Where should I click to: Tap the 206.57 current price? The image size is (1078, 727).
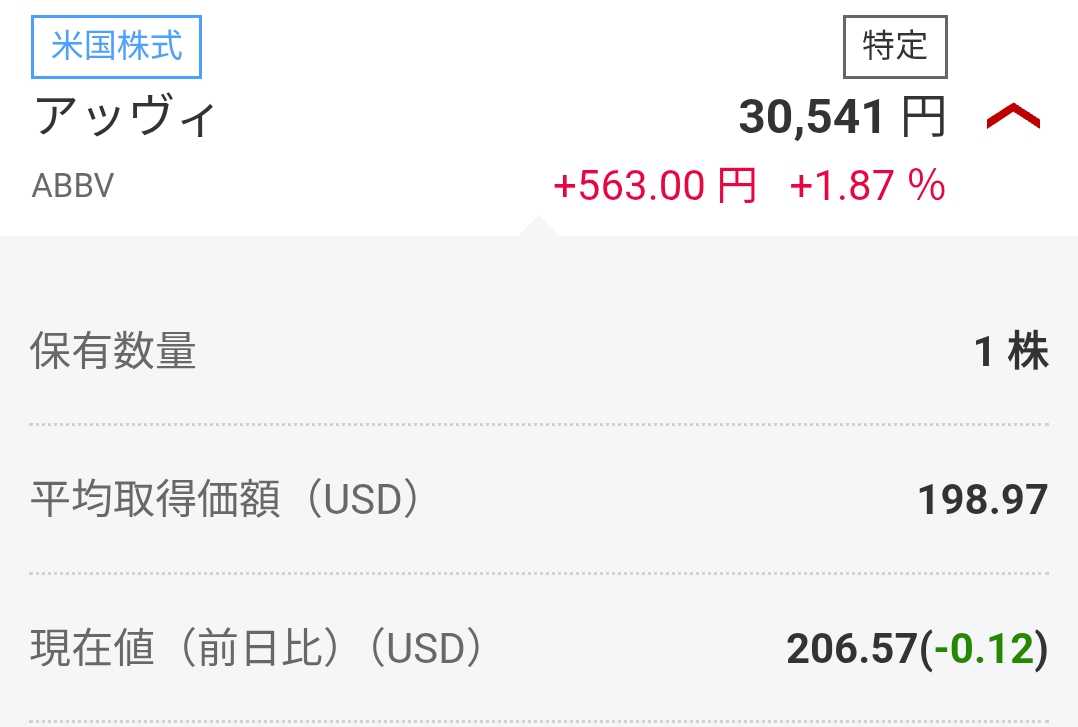tap(851, 650)
